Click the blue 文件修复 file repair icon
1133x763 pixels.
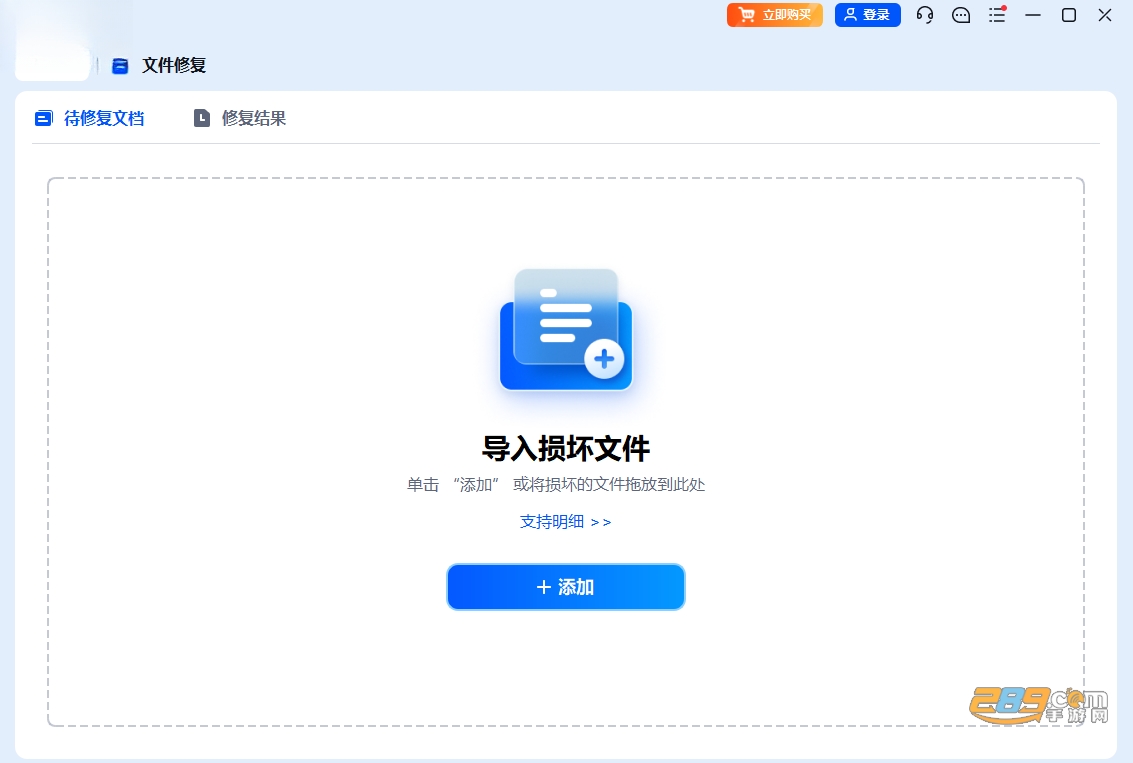[x=120, y=66]
